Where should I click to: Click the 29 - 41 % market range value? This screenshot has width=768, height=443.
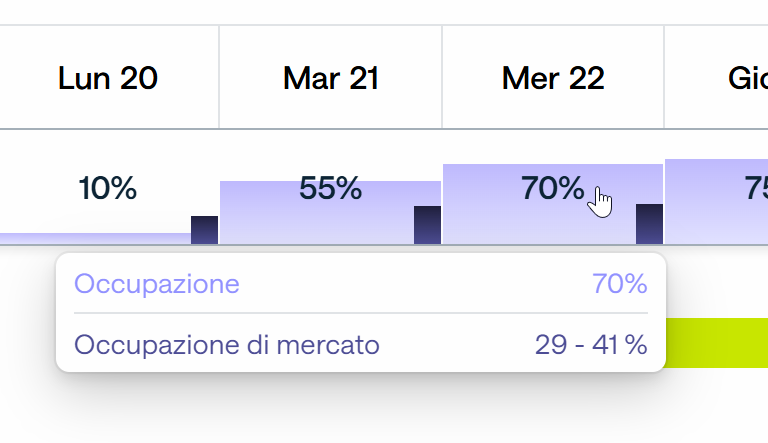[591, 345]
